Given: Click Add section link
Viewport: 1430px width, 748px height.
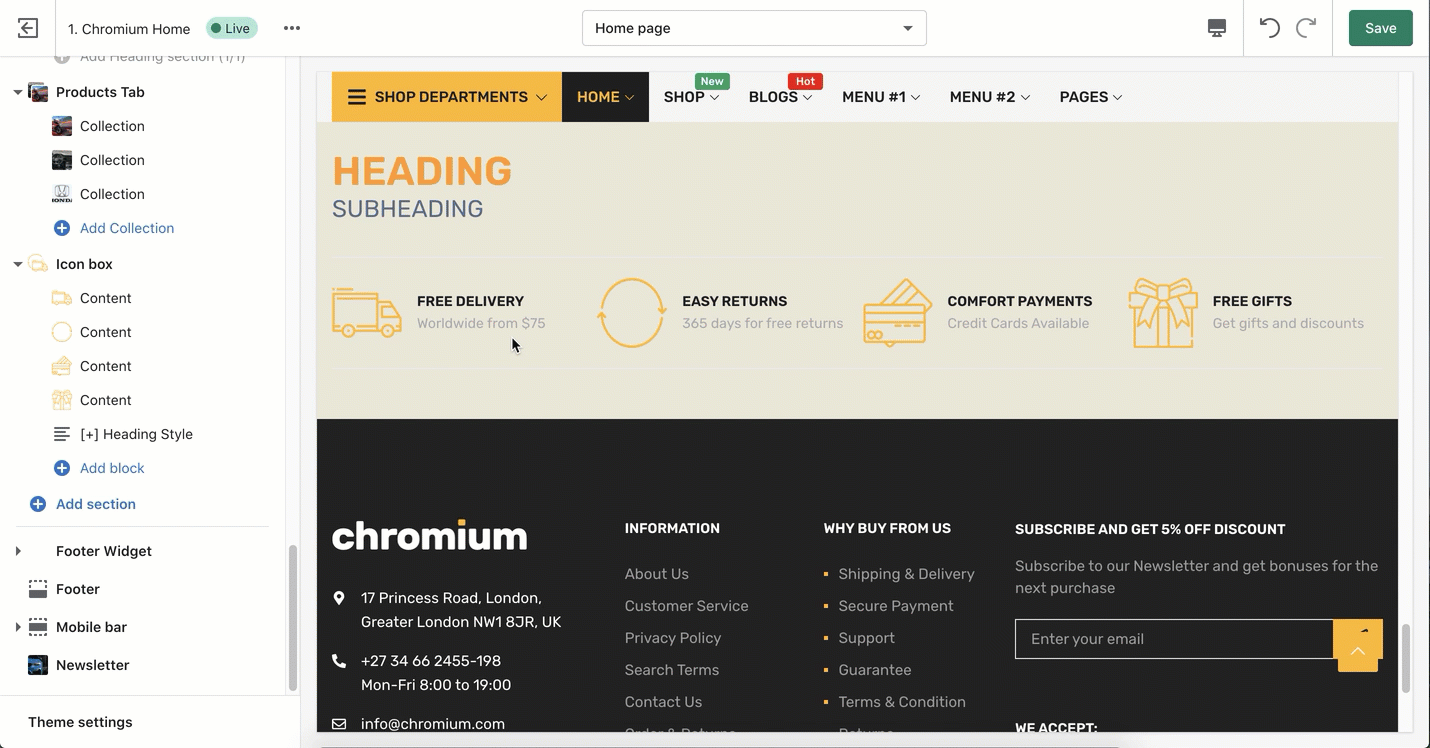Looking at the screenshot, I should 96,504.
